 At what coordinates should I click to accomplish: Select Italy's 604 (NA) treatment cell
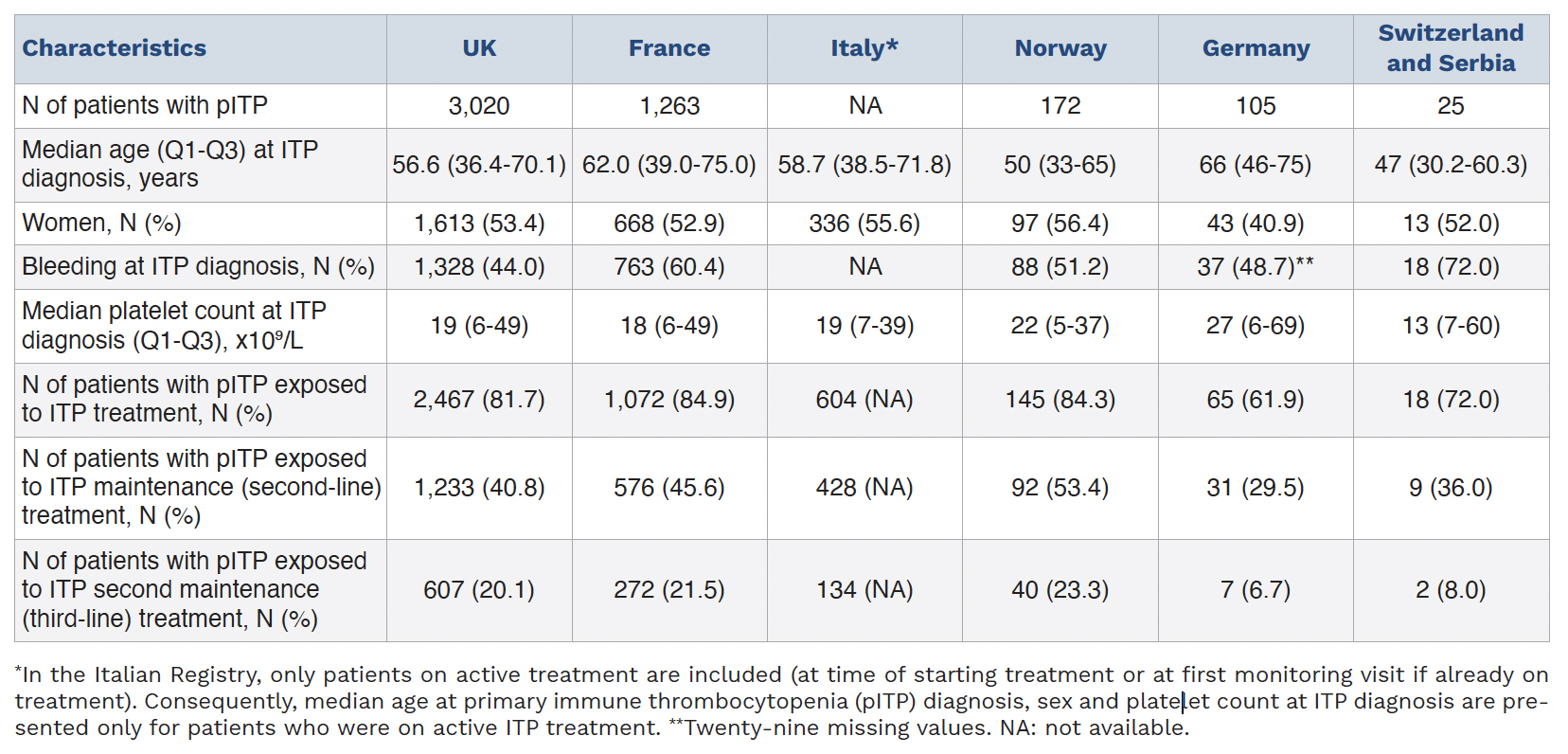point(864,400)
